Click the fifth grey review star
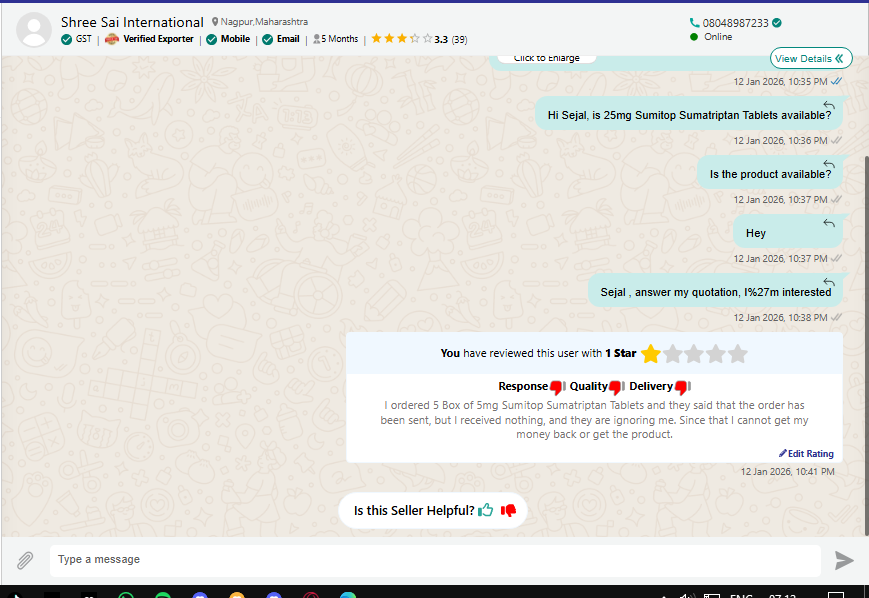Image resolution: width=869 pixels, height=598 pixels. (738, 354)
